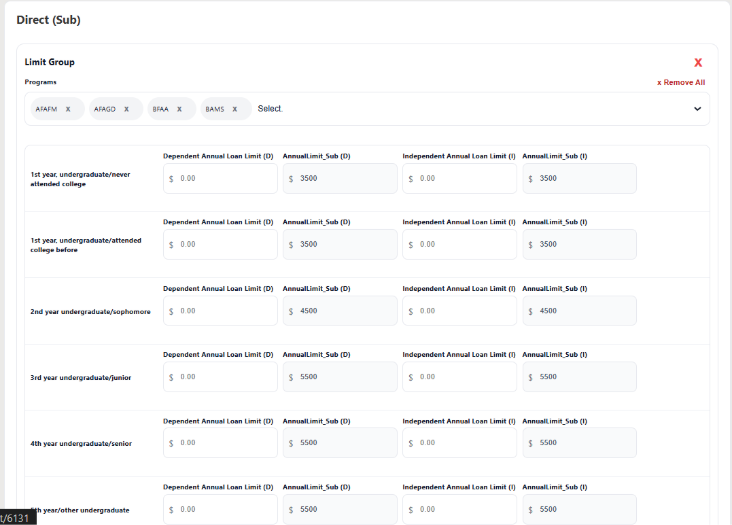Click Dependent Annual Loan Limit for sophomore row

tap(220, 311)
